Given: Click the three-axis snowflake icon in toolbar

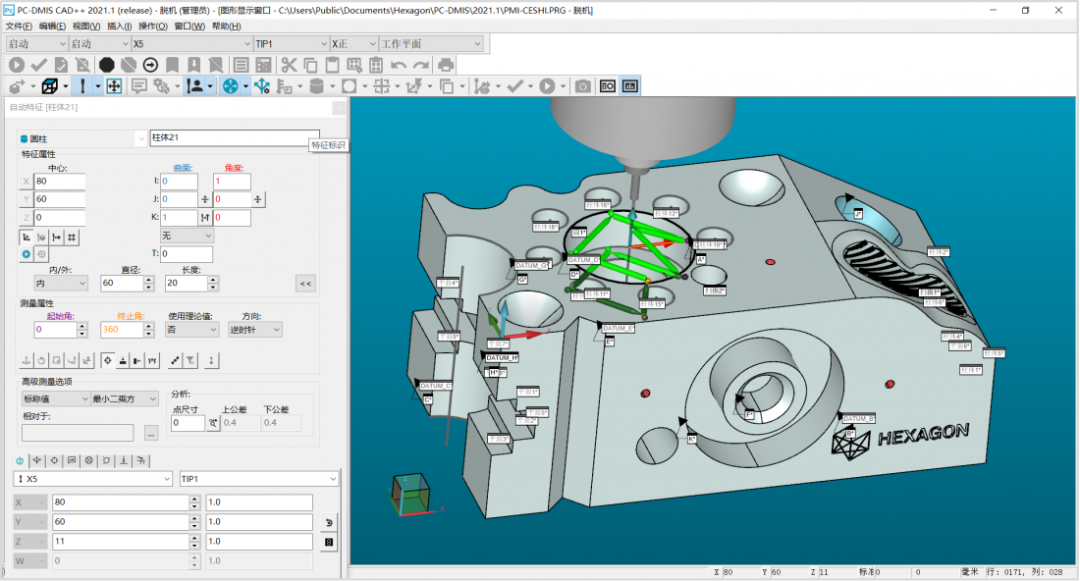Looking at the screenshot, I should click(262, 86).
